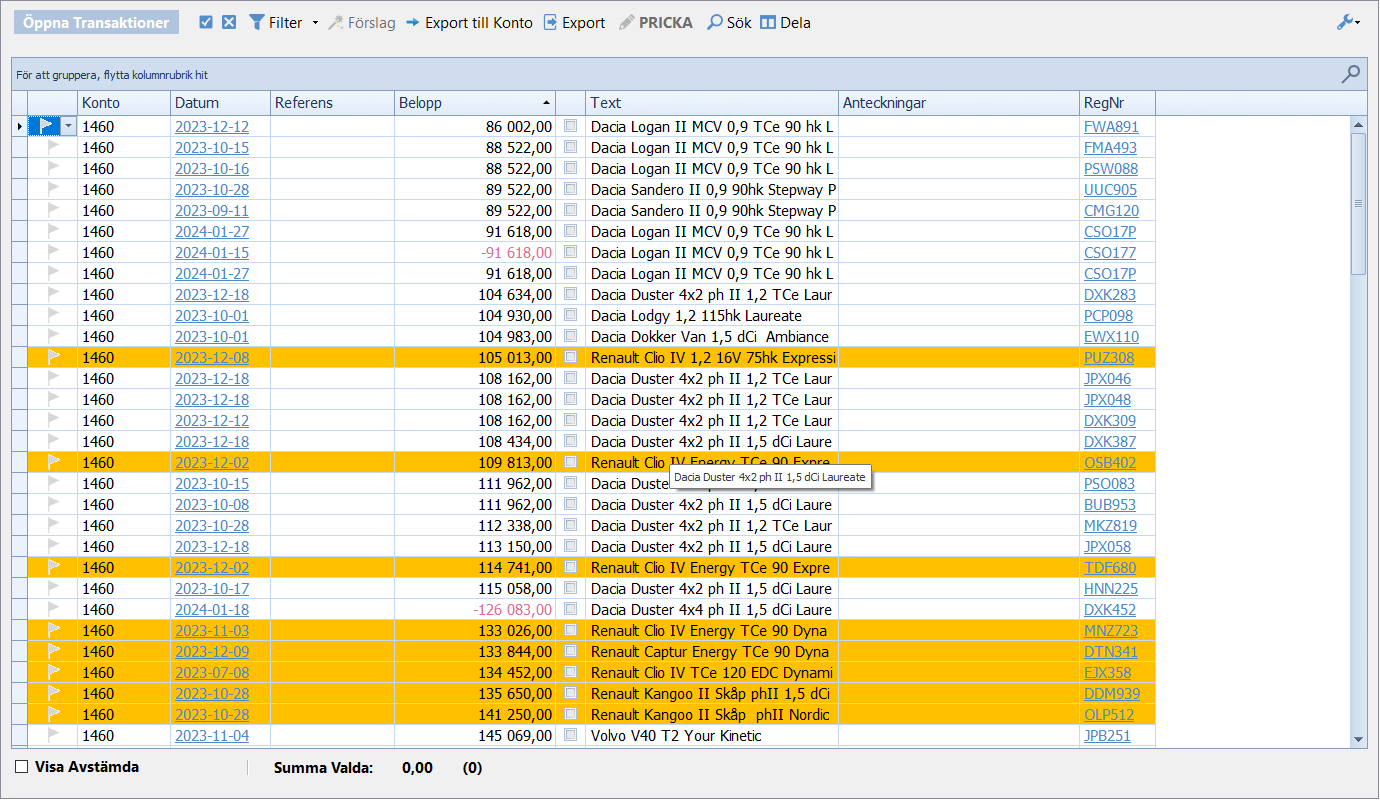Click the Belopp column header
This screenshot has height=800, width=1380.
tap(475, 102)
